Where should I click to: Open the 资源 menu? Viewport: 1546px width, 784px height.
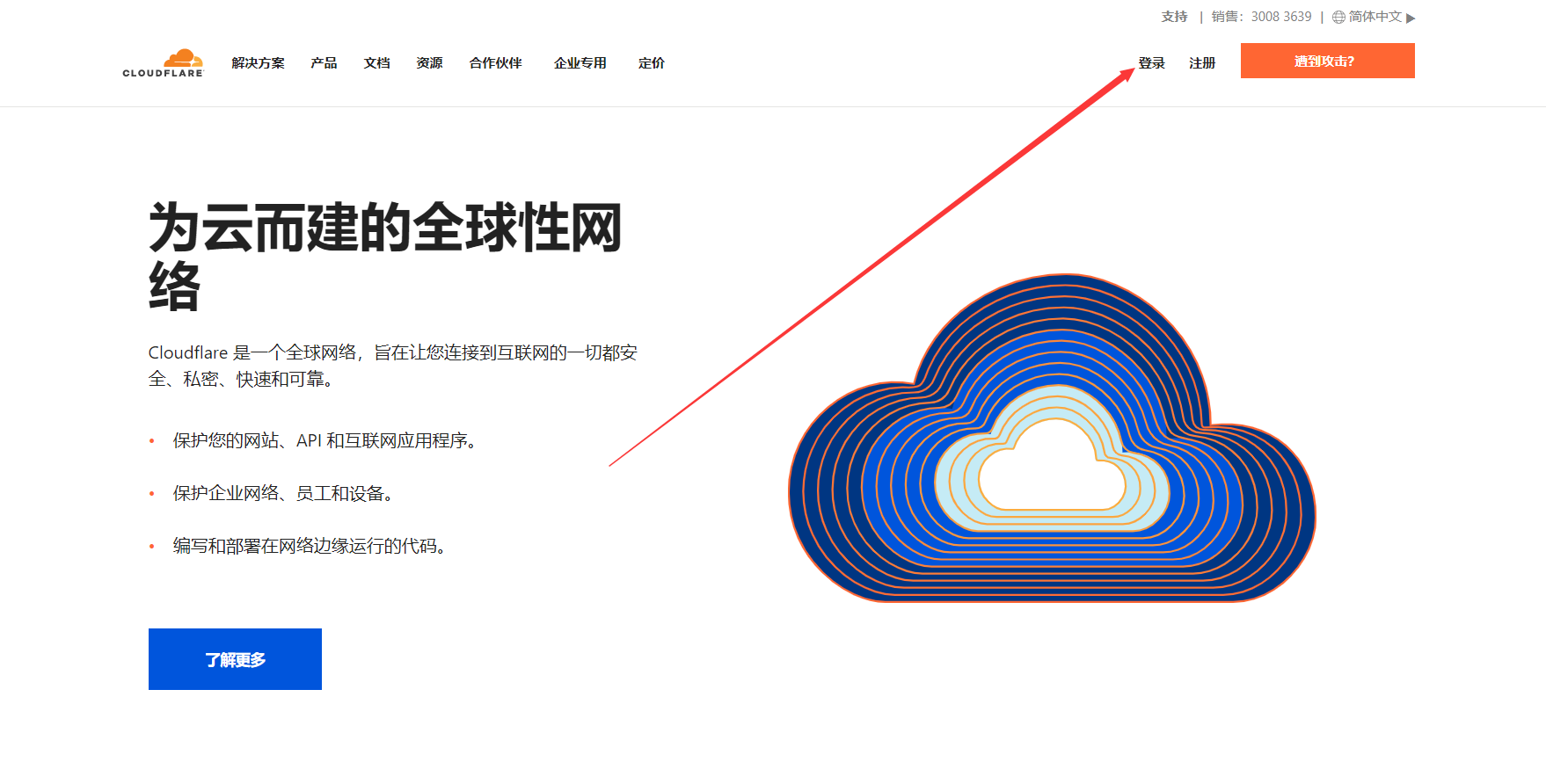click(429, 63)
